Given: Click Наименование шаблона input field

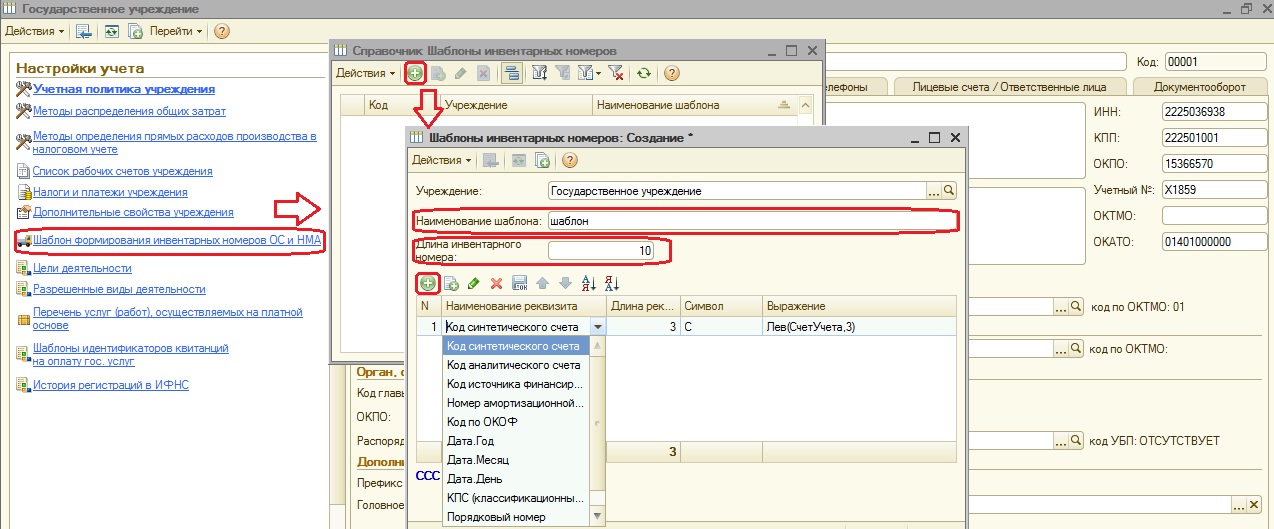Looking at the screenshot, I should point(751,220).
